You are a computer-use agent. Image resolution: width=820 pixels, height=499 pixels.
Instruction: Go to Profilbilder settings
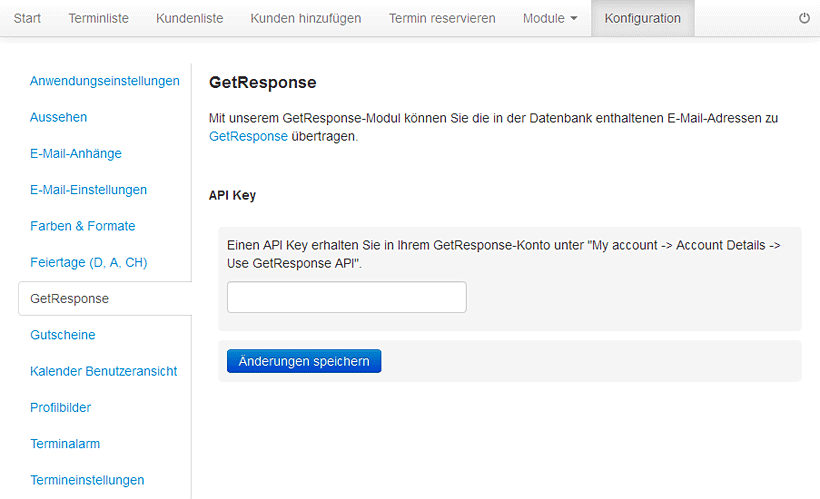61,407
